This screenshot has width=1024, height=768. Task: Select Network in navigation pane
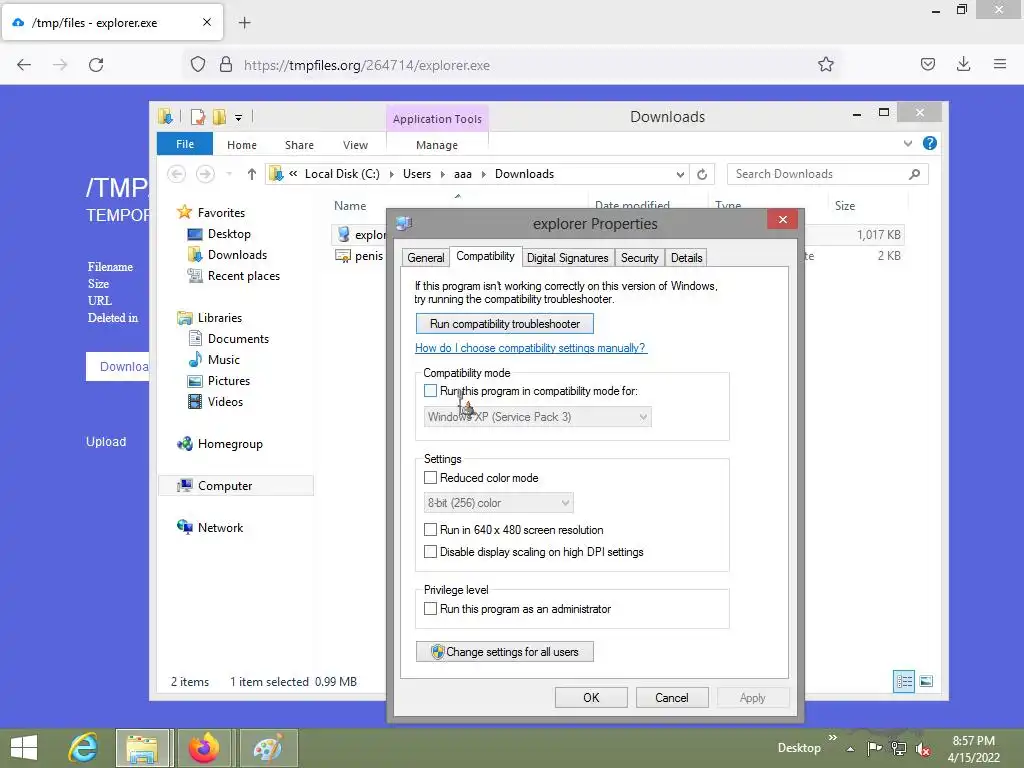point(220,528)
